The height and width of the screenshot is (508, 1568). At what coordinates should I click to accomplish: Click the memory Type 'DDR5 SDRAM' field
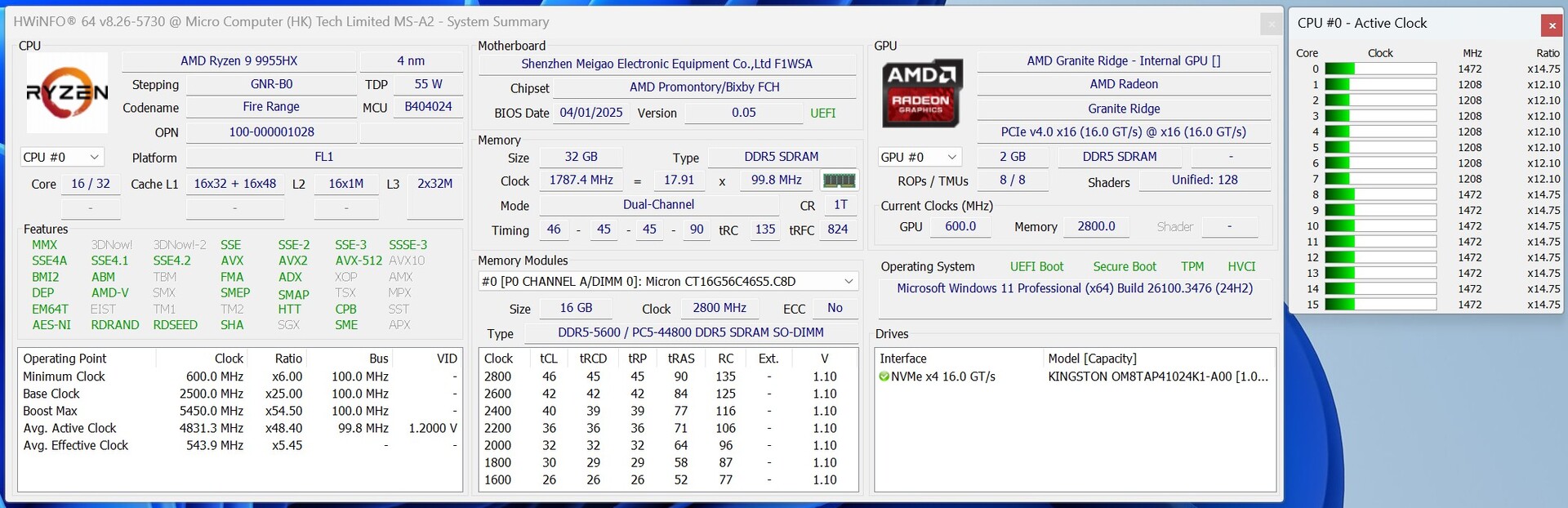(x=782, y=157)
